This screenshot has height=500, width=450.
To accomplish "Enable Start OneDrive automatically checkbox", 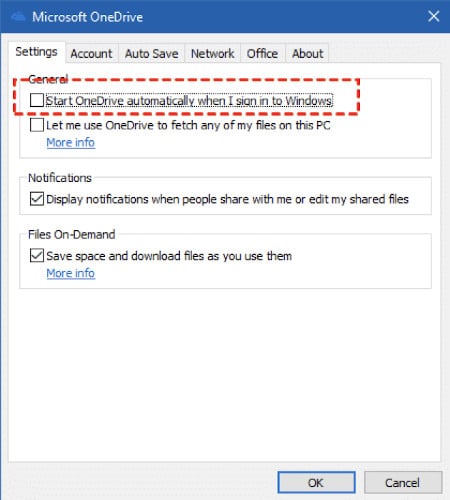I will [x=37, y=100].
